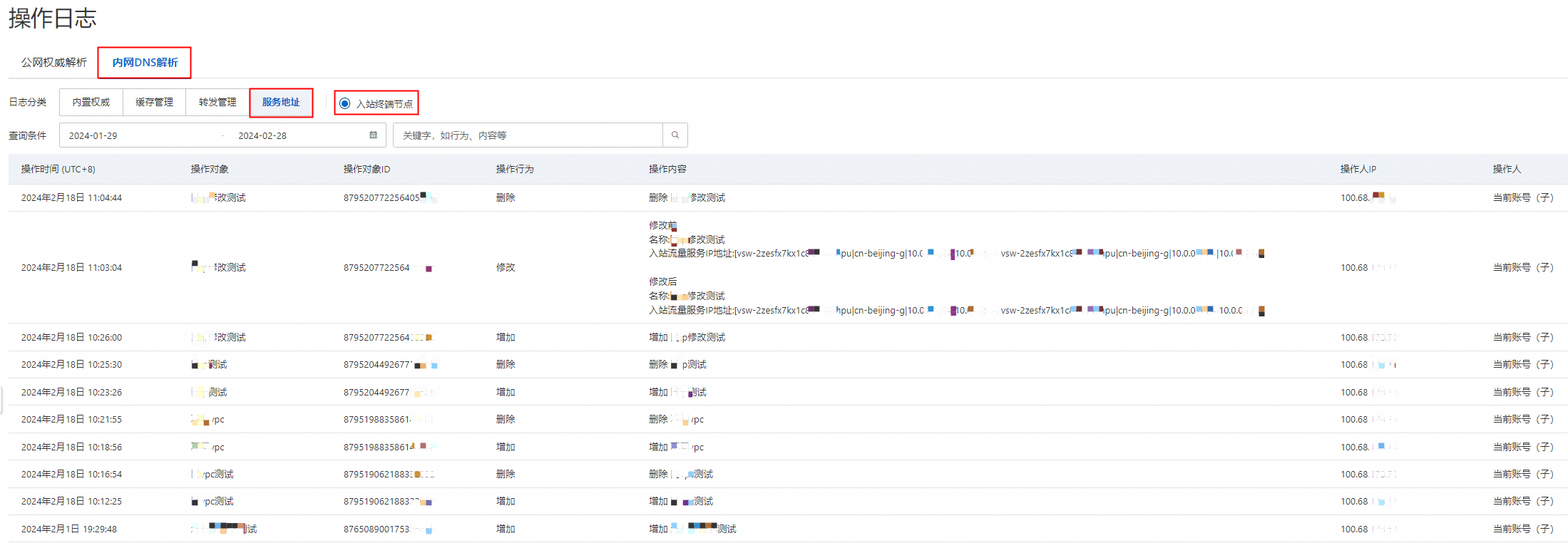Click 删除 action cell in 11:04:44 row

click(x=506, y=197)
